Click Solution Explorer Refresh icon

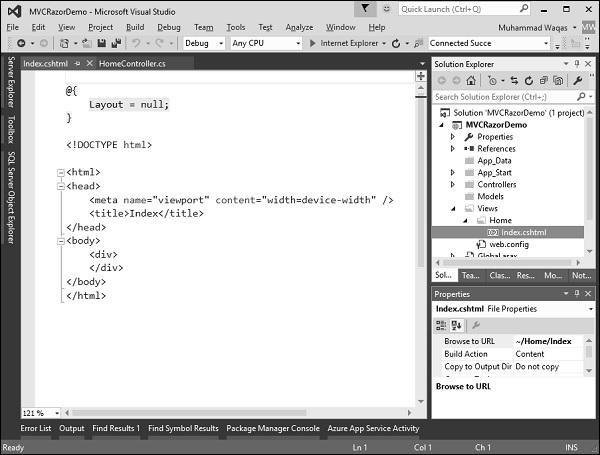[x=529, y=80]
